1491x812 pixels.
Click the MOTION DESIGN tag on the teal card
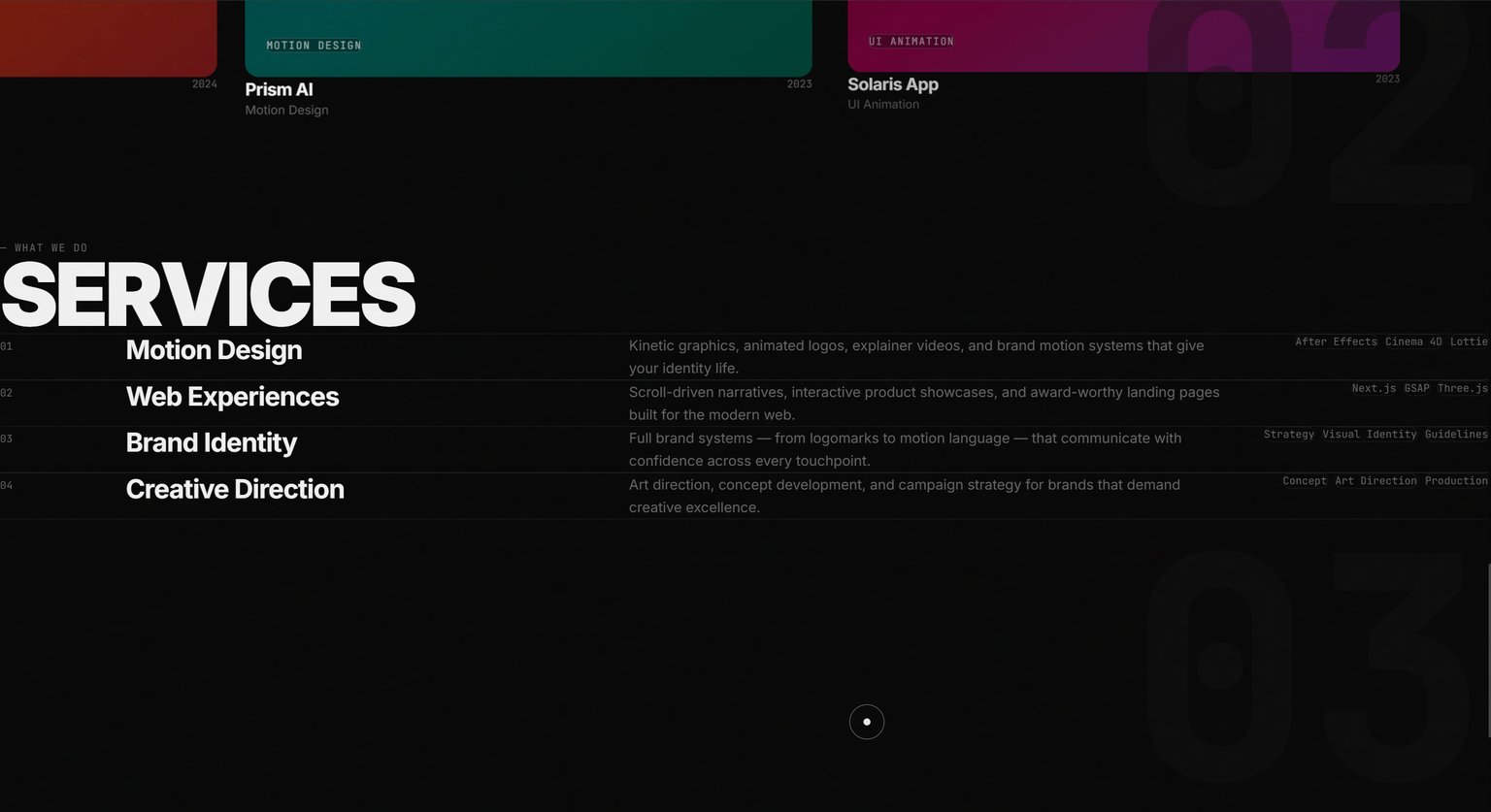click(x=314, y=46)
